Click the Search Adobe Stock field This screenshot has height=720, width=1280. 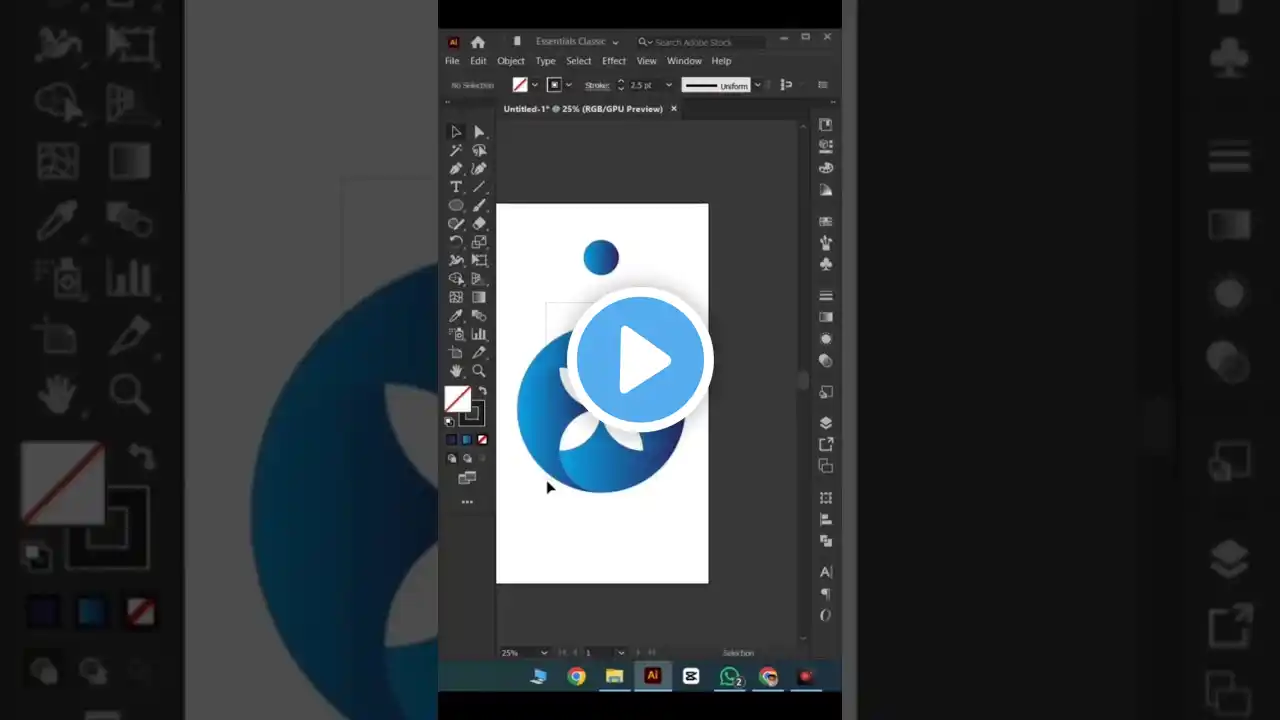tap(703, 42)
